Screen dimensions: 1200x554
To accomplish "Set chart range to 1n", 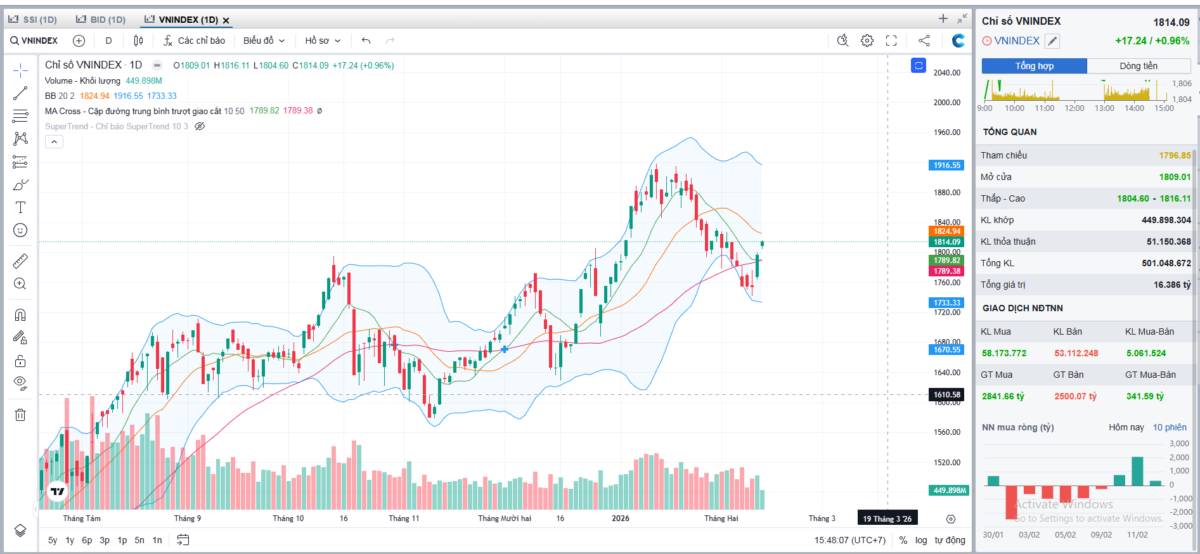I will click(157, 540).
